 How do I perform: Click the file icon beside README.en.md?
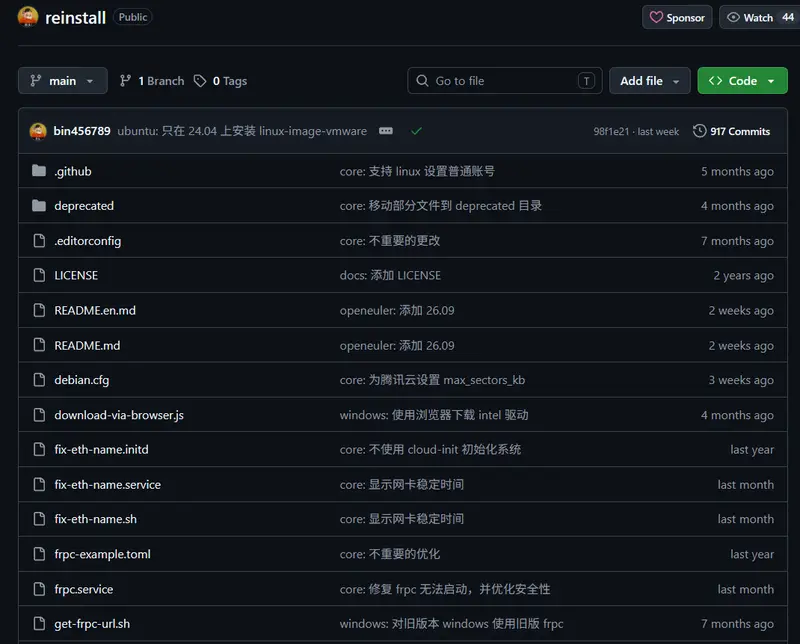(x=39, y=310)
